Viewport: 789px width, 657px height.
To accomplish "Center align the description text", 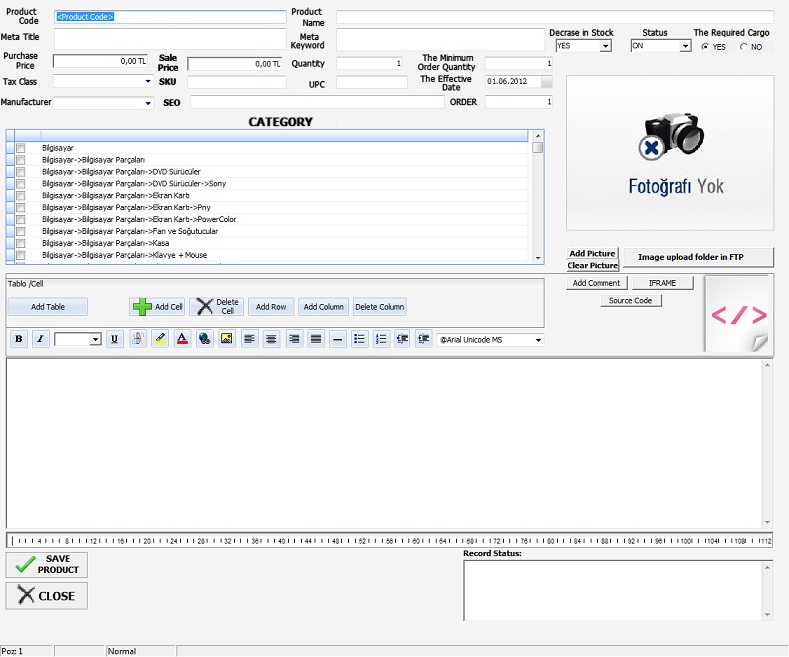I will 271,339.
